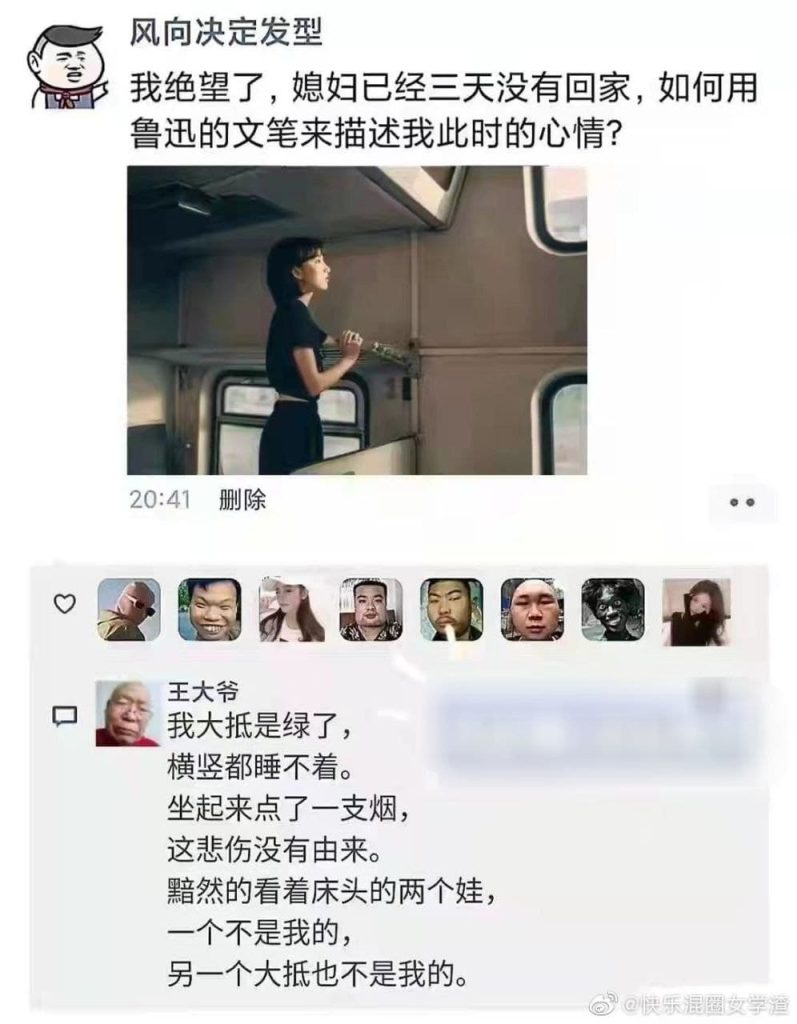Tap the comment text beginning 我大抵是绿了
797x1024 pixels.
(331, 850)
